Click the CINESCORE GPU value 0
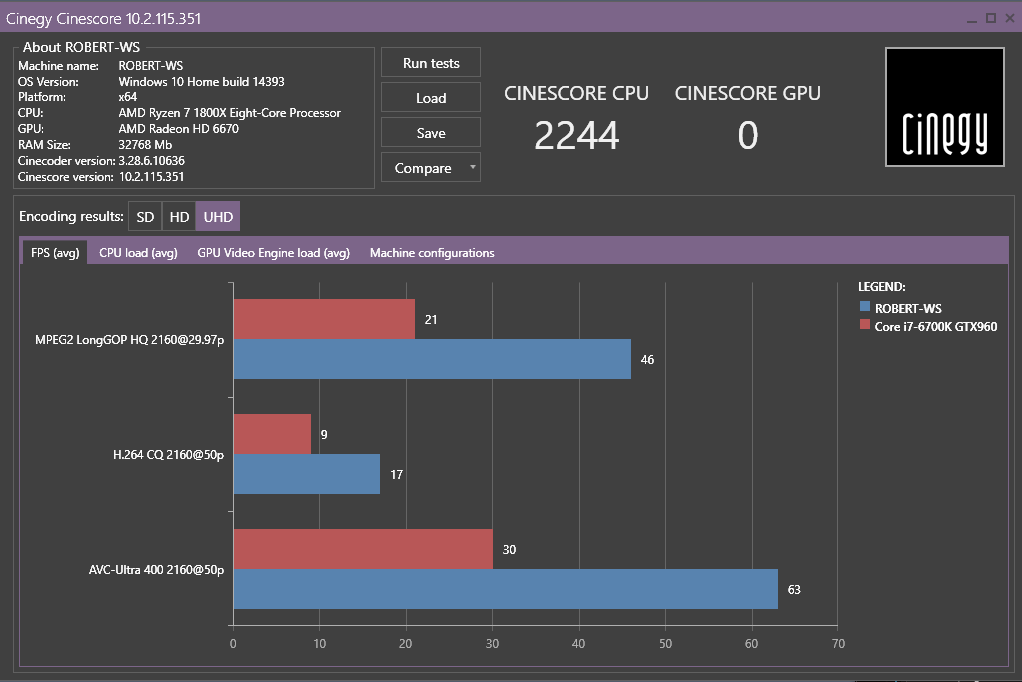The height and width of the screenshot is (682, 1022). (748, 136)
